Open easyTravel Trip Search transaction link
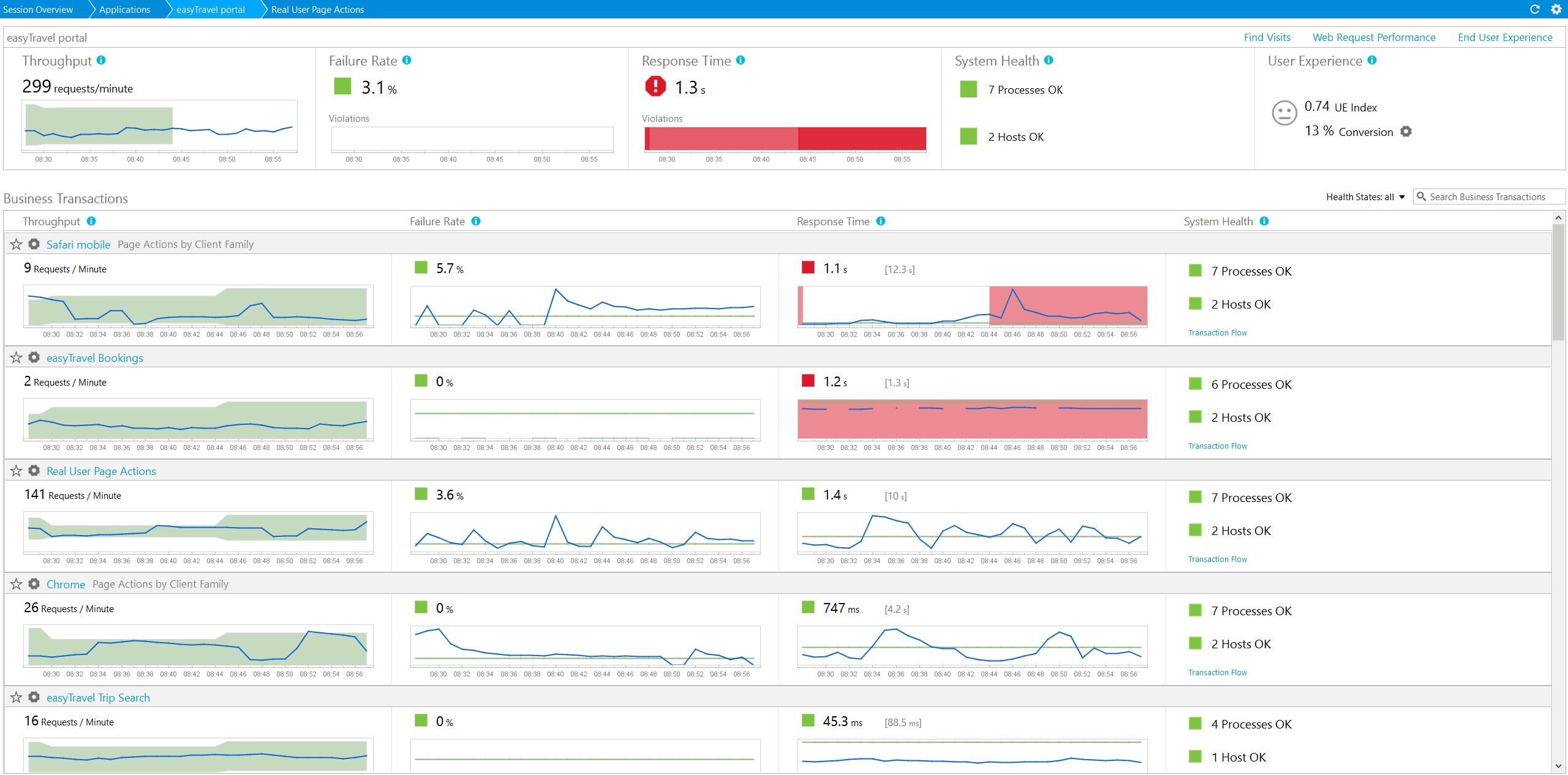This screenshot has width=1568, height=775. [x=98, y=697]
